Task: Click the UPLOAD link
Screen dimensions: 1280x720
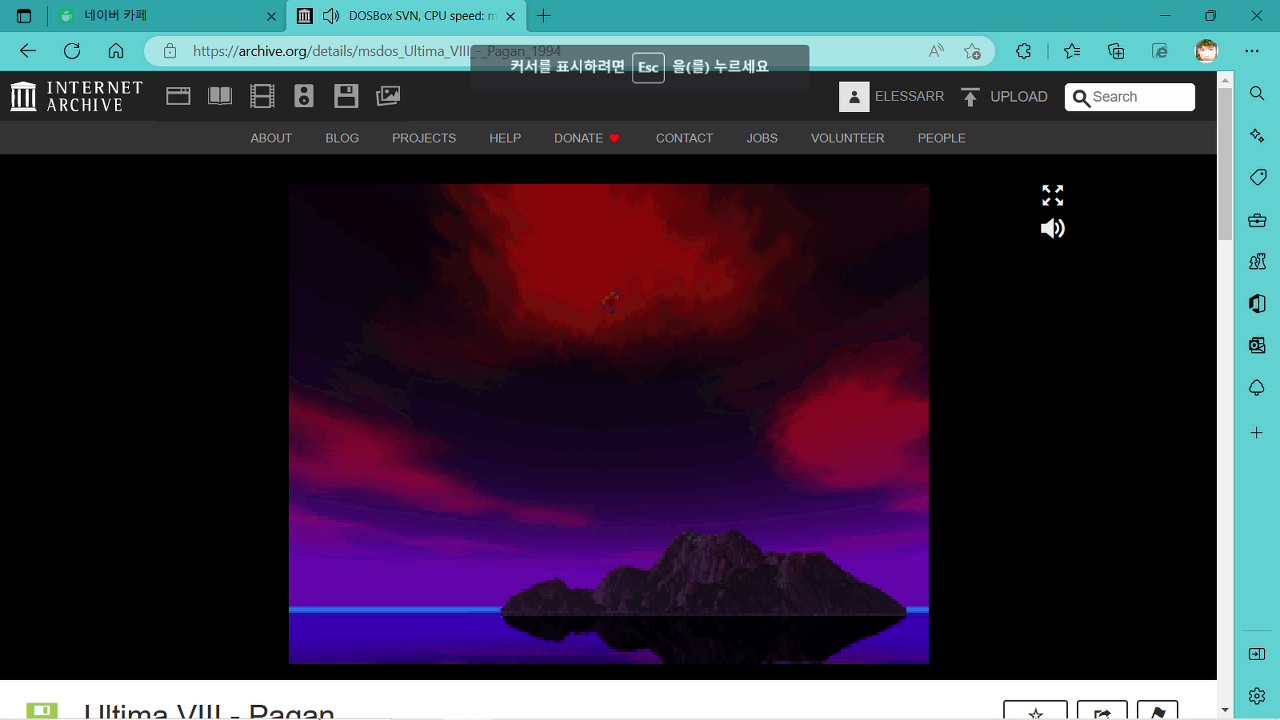Action: click(1019, 97)
